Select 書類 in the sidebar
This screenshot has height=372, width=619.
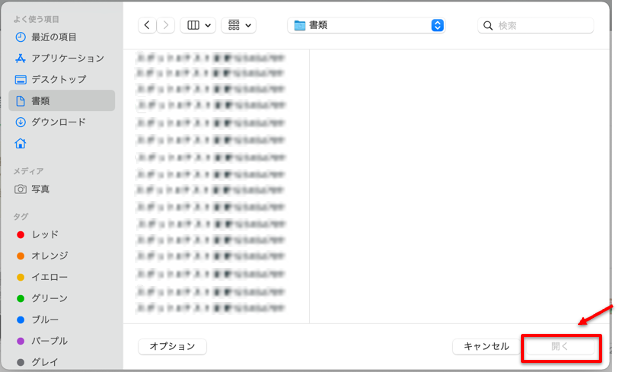tap(62, 101)
